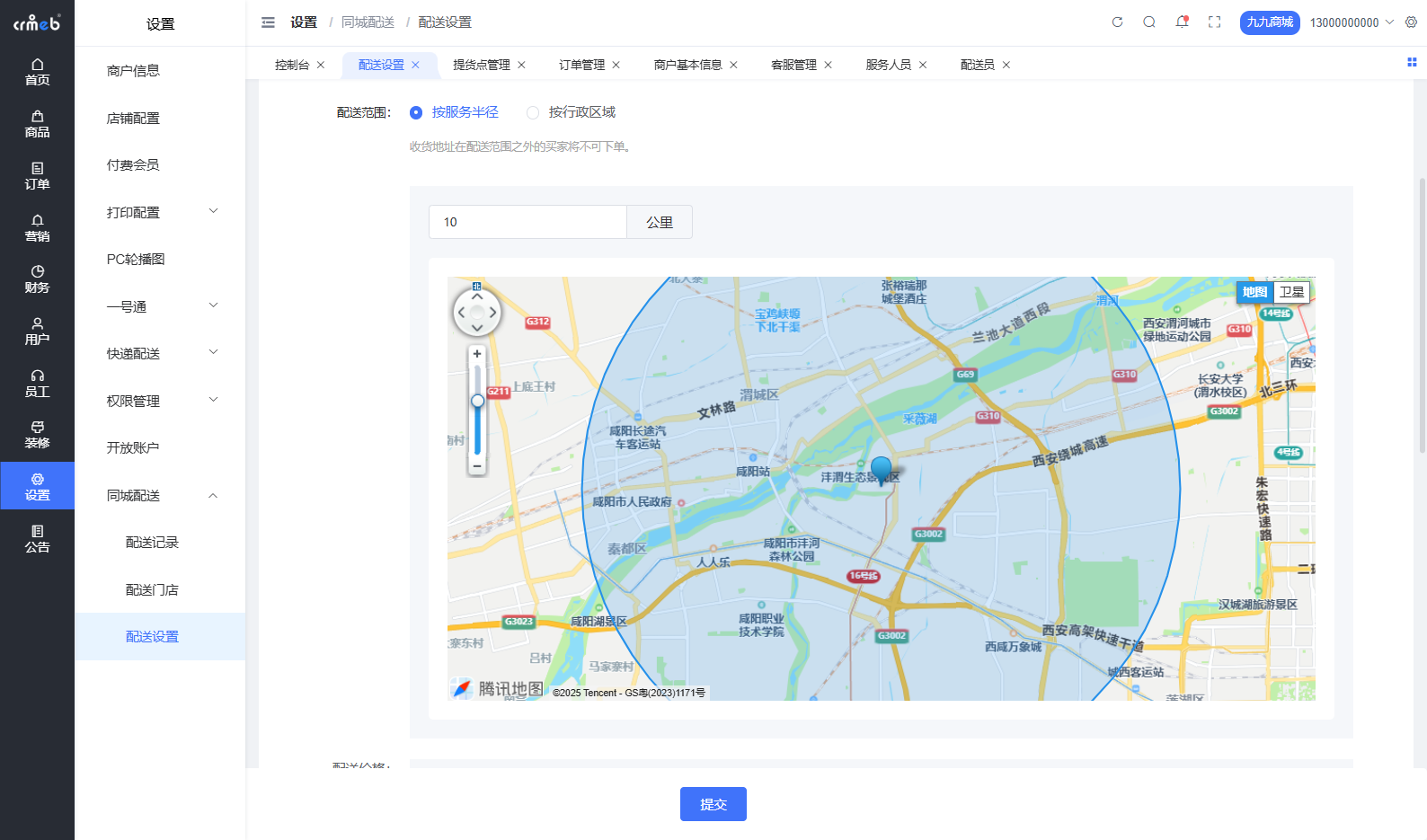Image resolution: width=1427 pixels, height=840 pixels.
Task: Click the delivery radius input field
Action: click(527, 222)
